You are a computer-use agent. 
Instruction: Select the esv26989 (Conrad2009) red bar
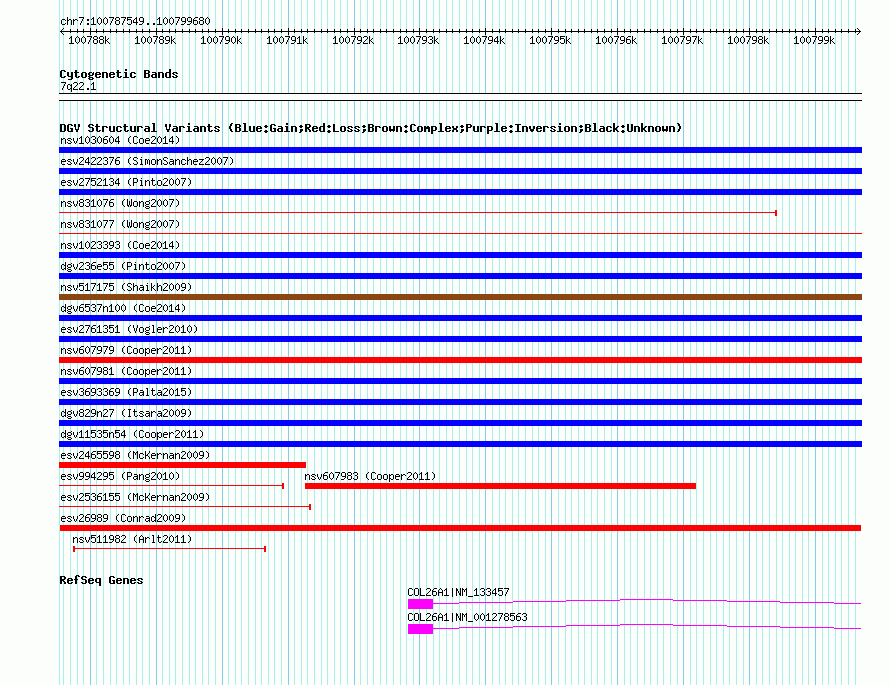pos(460,528)
